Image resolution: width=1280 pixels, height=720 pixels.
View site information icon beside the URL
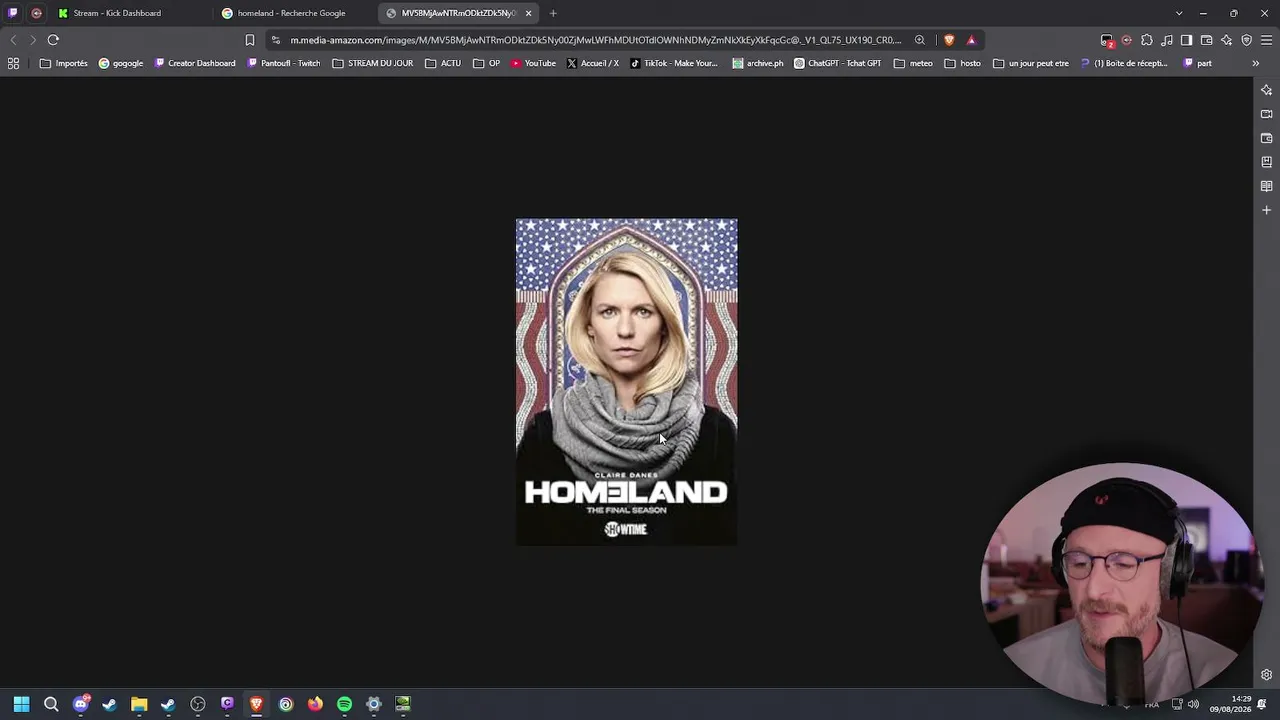276,40
